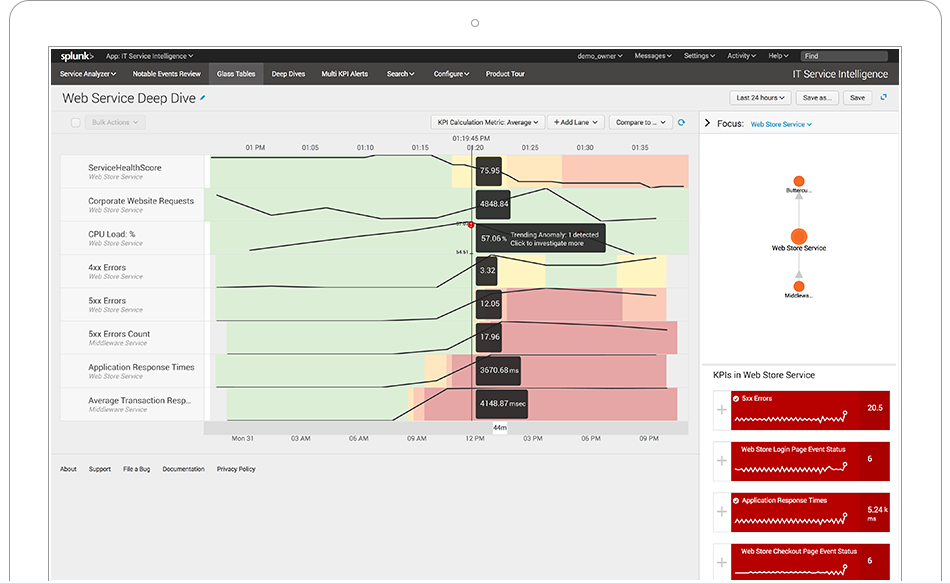Image resolution: width=950 pixels, height=584 pixels.
Task: Click the 12 PM mark on bottom timeline
Action: pyautogui.click(x=475, y=438)
